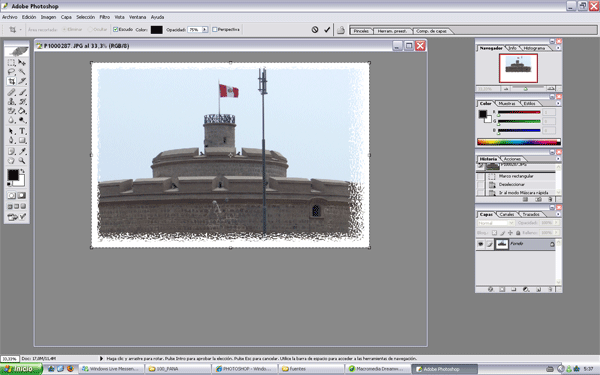
Task: Select the Hand tool
Action: pyautogui.click(x=11, y=161)
